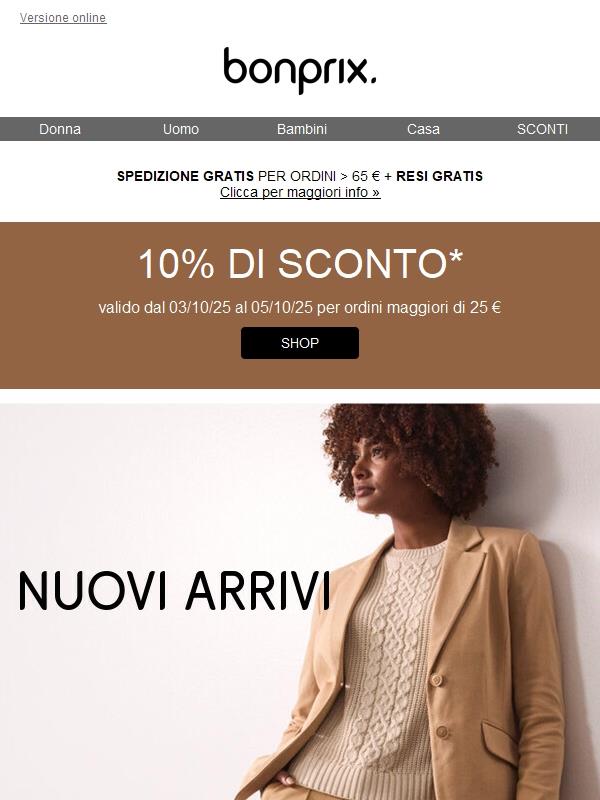This screenshot has width=600, height=800.
Task: Click the NUOVI ARRIVI heading
Action: tap(174, 590)
